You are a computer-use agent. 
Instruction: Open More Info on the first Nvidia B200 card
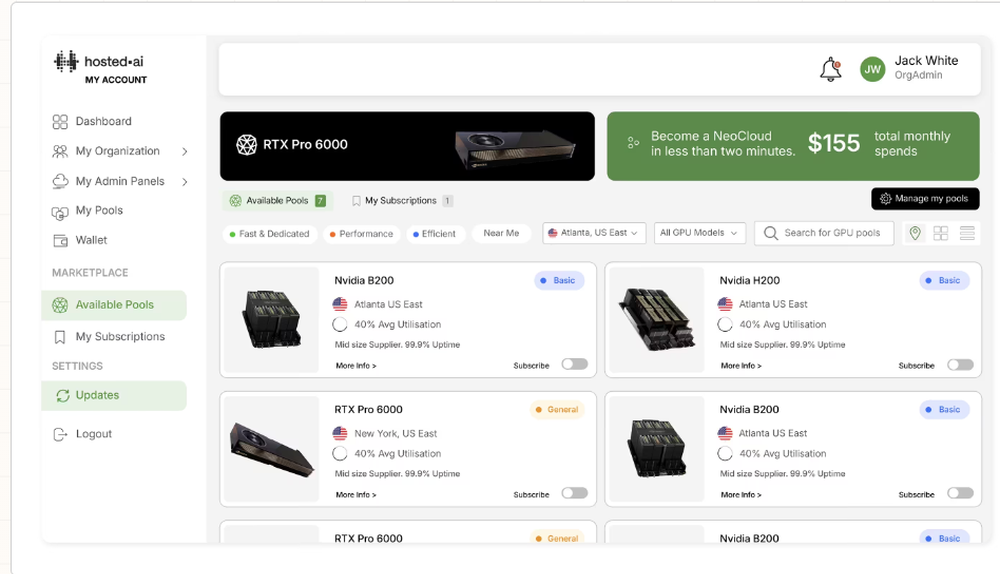click(356, 366)
